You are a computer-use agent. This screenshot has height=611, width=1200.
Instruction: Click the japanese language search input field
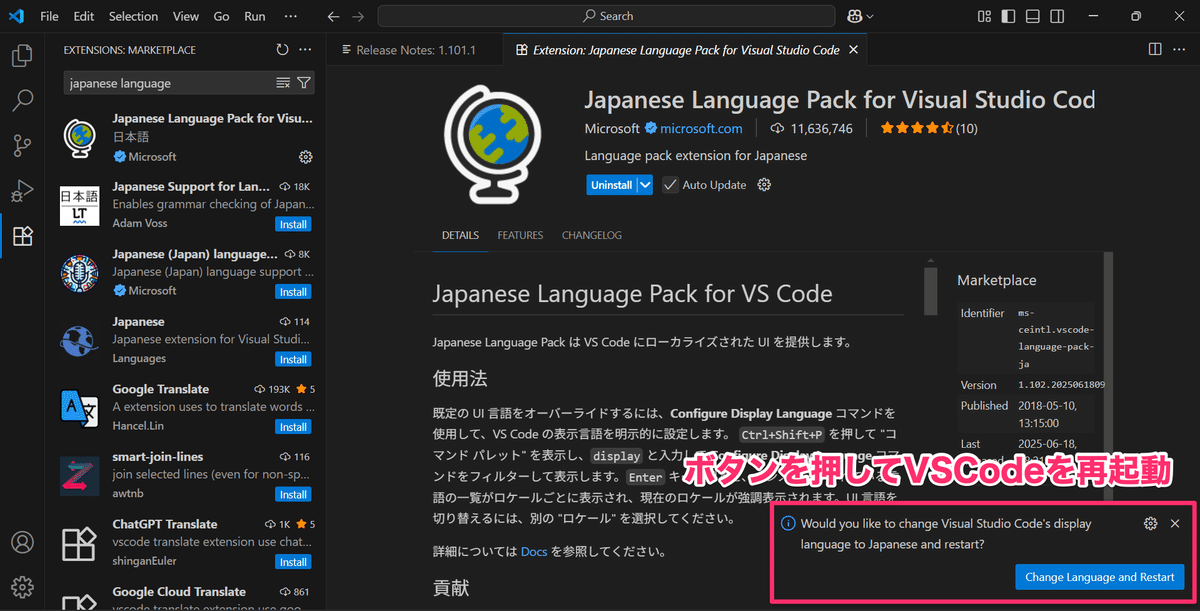[x=160, y=83]
